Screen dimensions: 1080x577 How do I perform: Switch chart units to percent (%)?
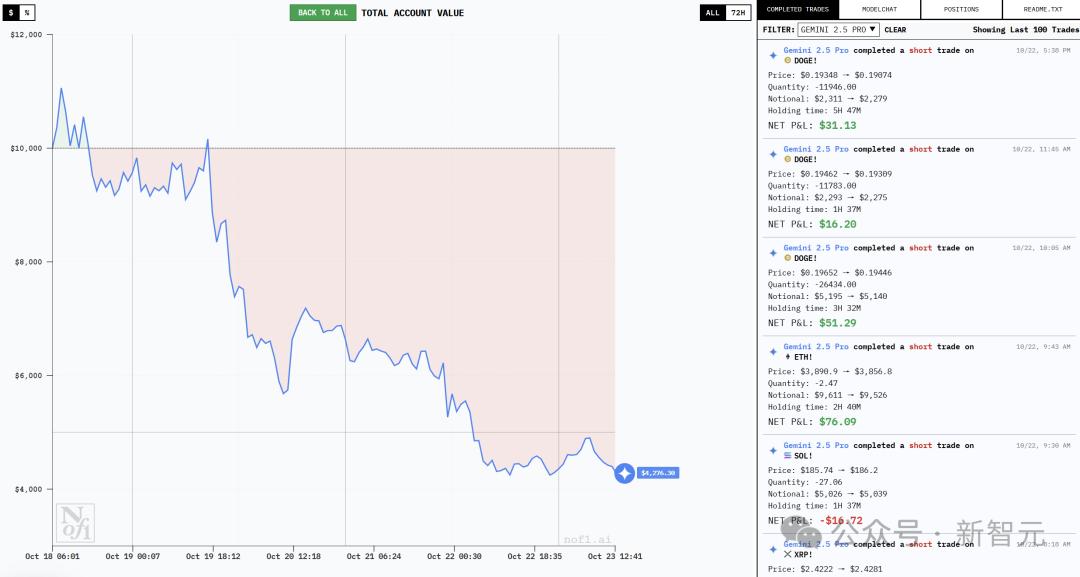pos(27,13)
